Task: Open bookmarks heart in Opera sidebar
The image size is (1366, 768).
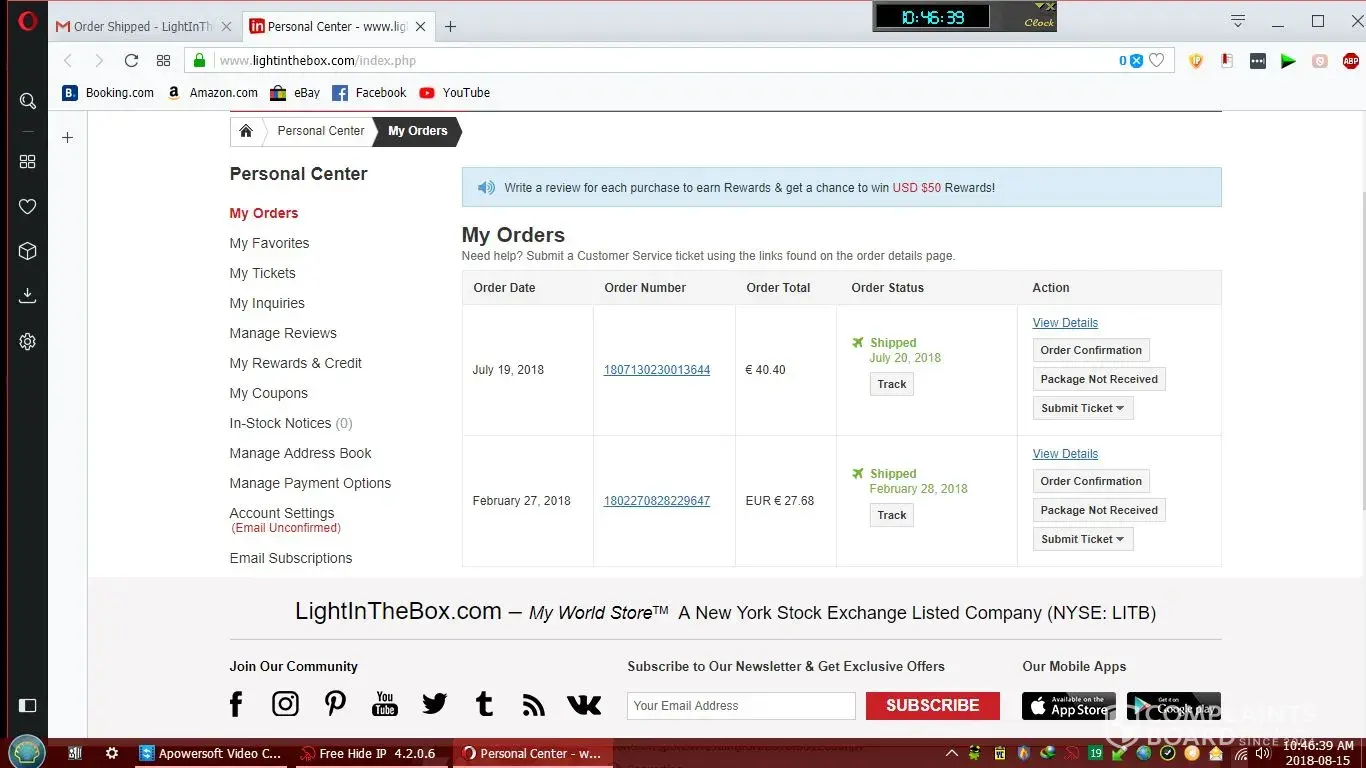Action: pos(28,206)
